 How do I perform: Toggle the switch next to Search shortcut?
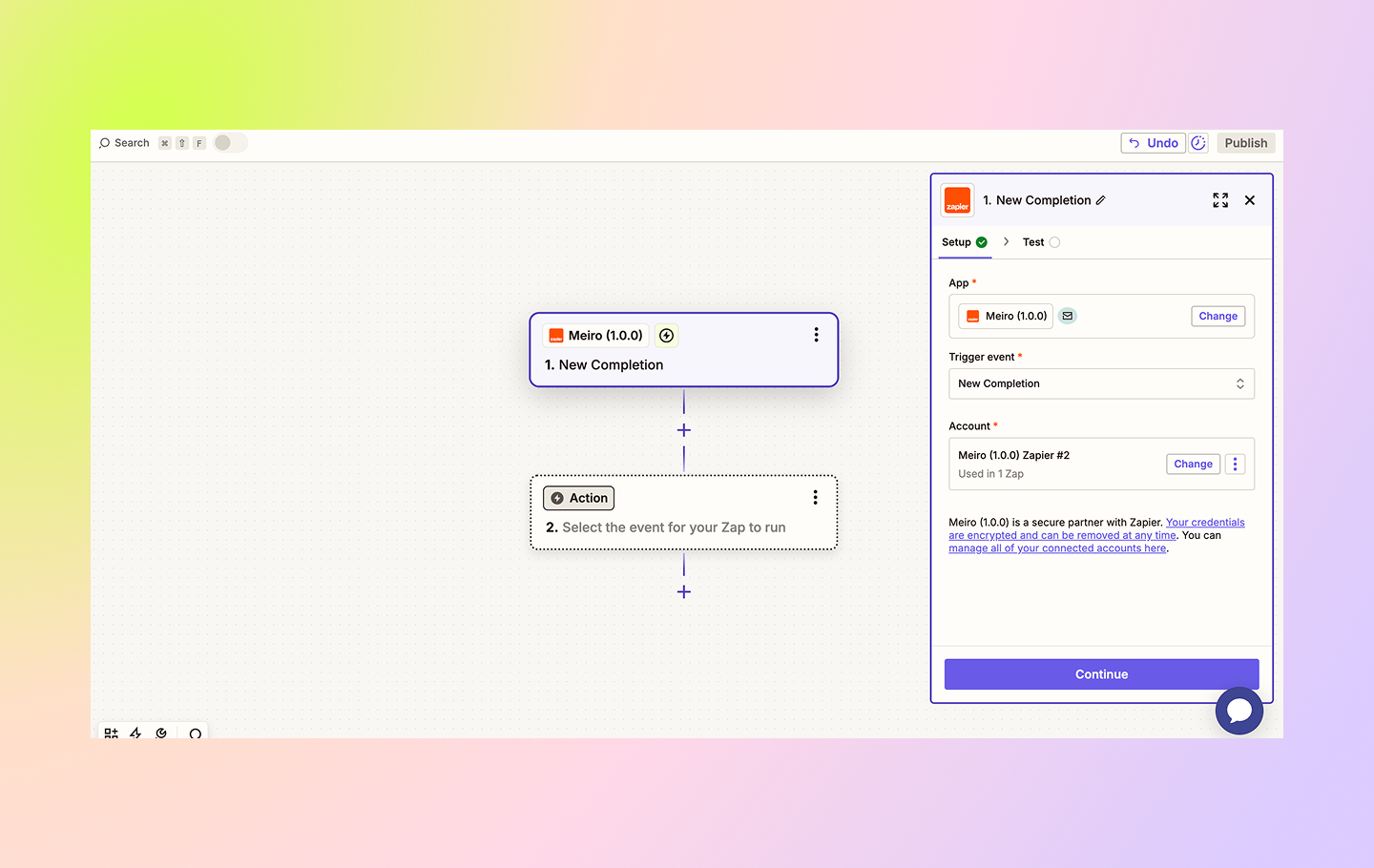pyautogui.click(x=230, y=143)
